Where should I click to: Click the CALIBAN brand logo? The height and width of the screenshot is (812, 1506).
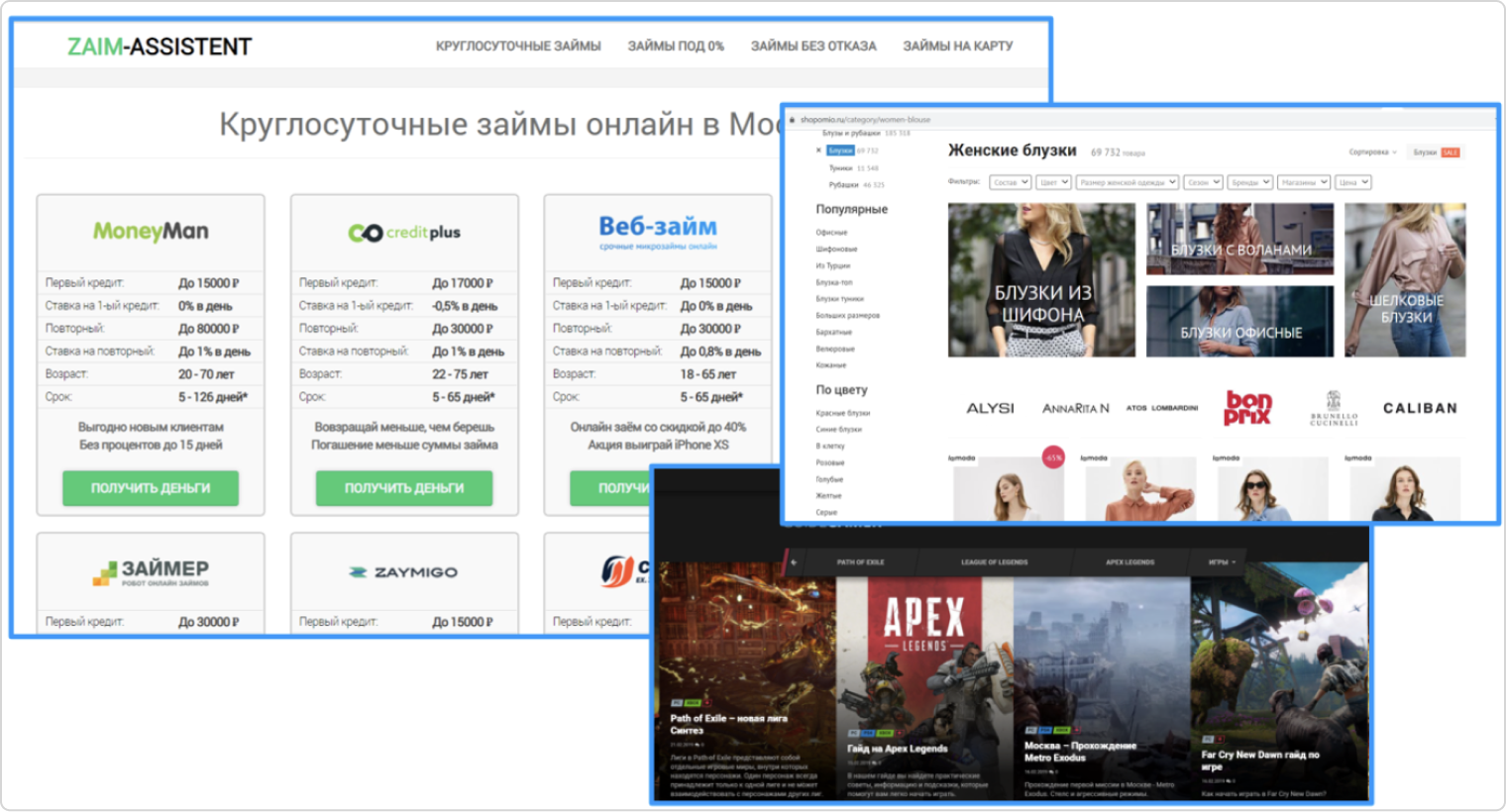[x=1420, y=408]
